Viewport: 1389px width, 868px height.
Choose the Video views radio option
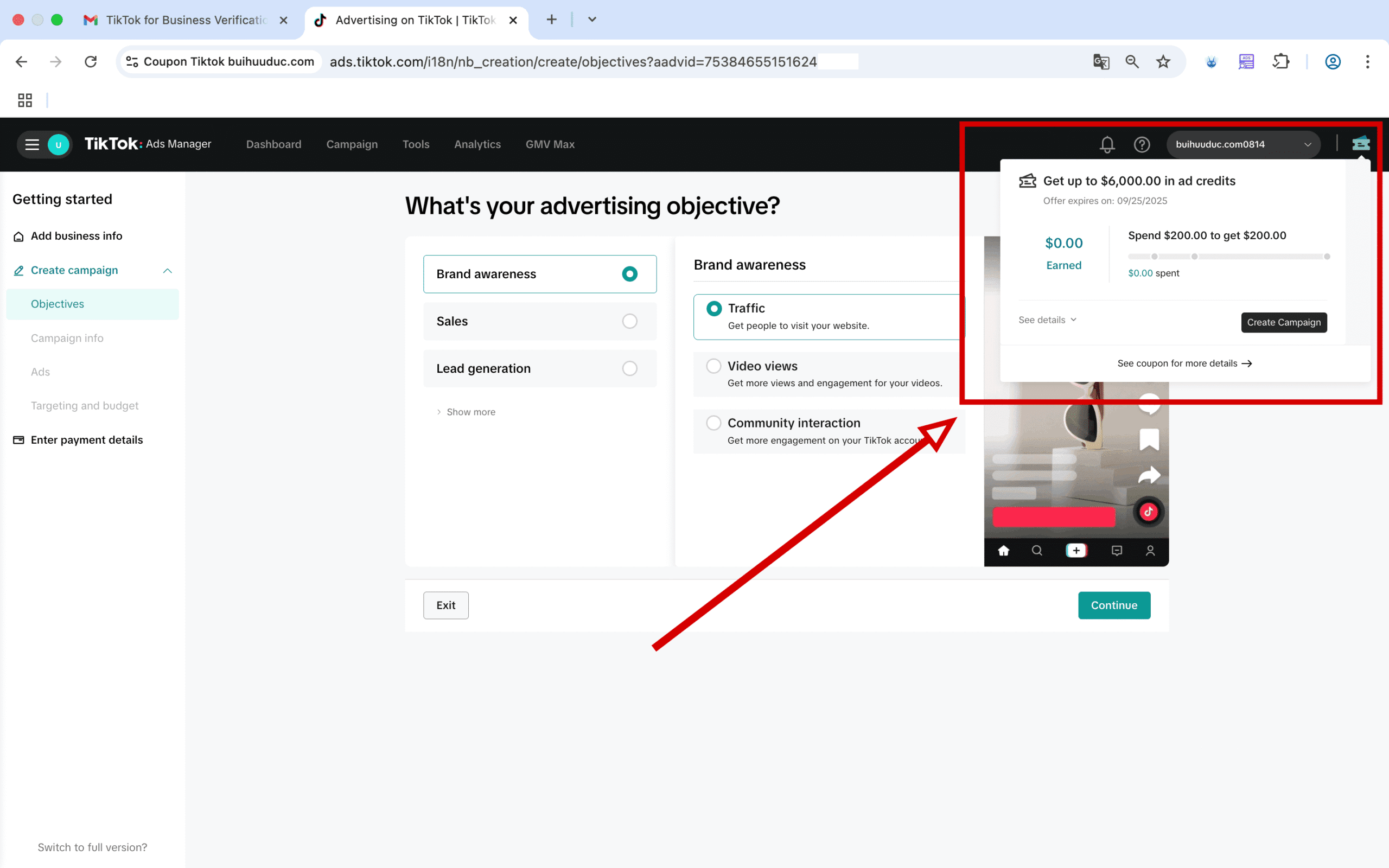point(713,366)
